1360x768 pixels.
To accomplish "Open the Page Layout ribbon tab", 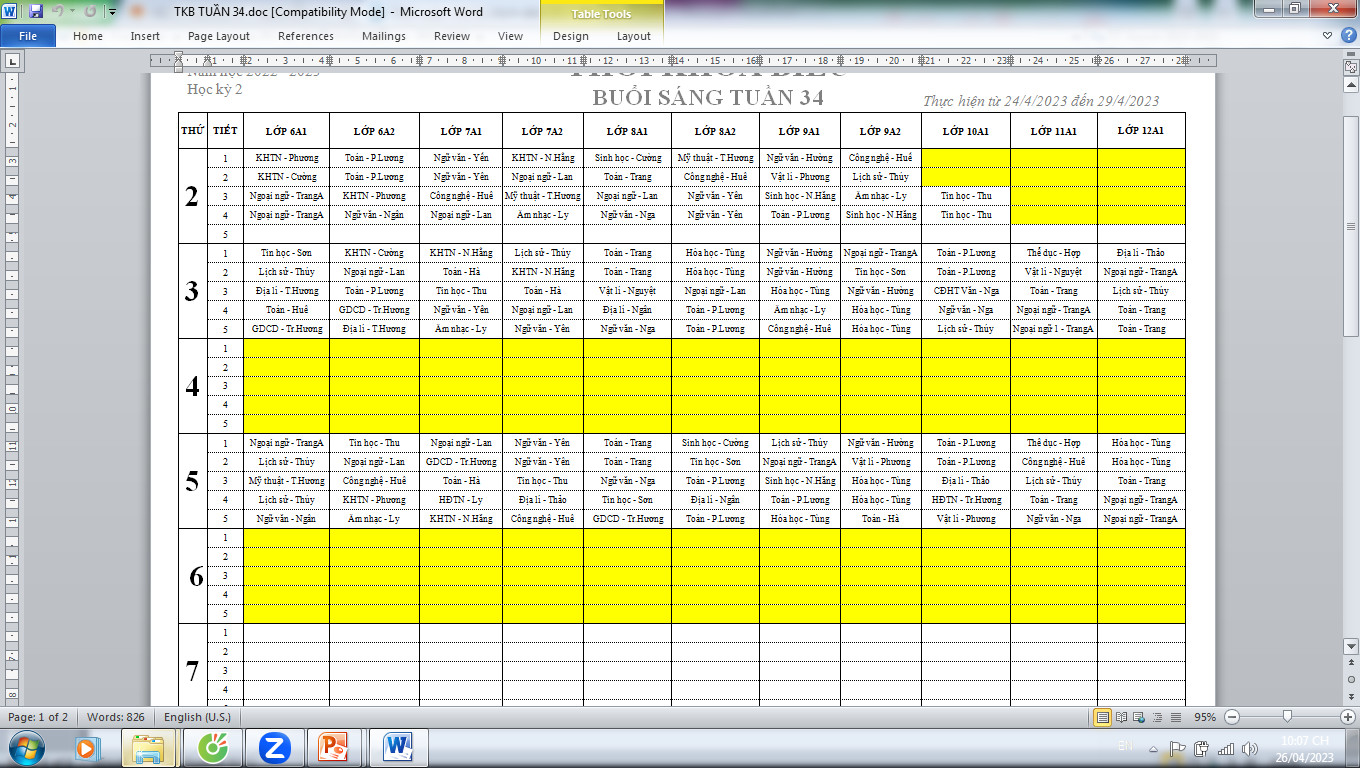I will (x=219, y=36).
